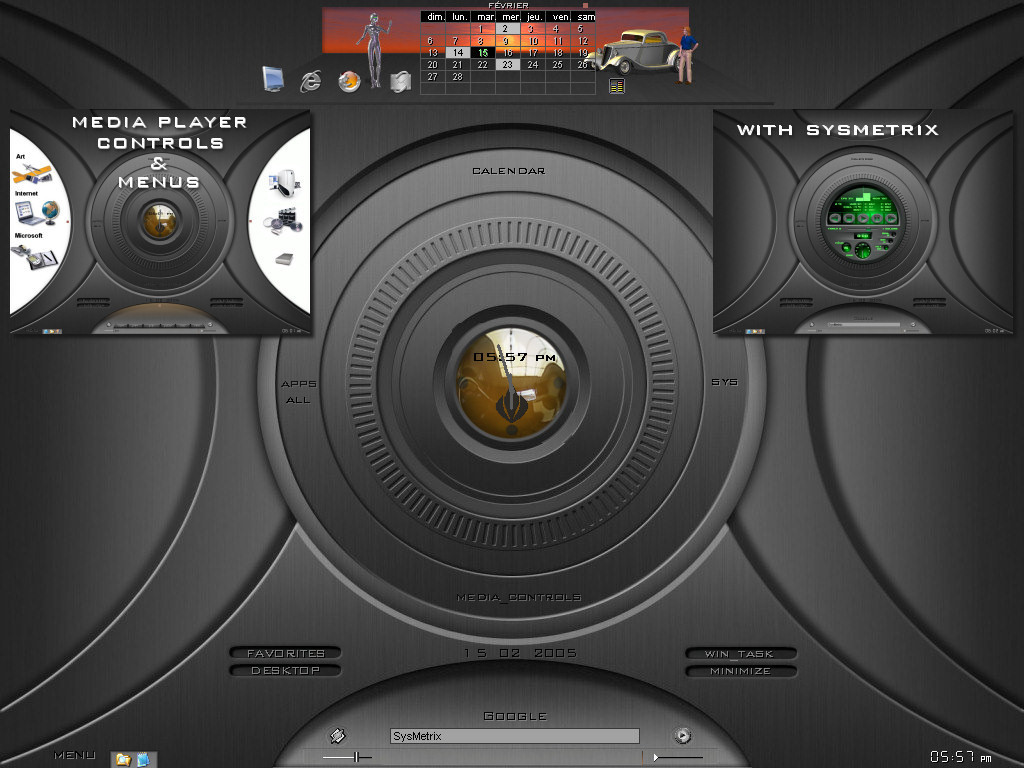
Task: Click the FAVORITES button
Action: click(285, 653)
